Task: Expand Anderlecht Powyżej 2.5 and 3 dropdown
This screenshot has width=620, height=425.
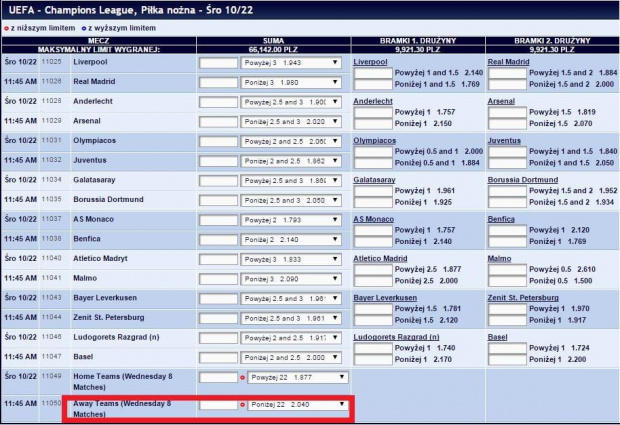Action: (291, 102)
